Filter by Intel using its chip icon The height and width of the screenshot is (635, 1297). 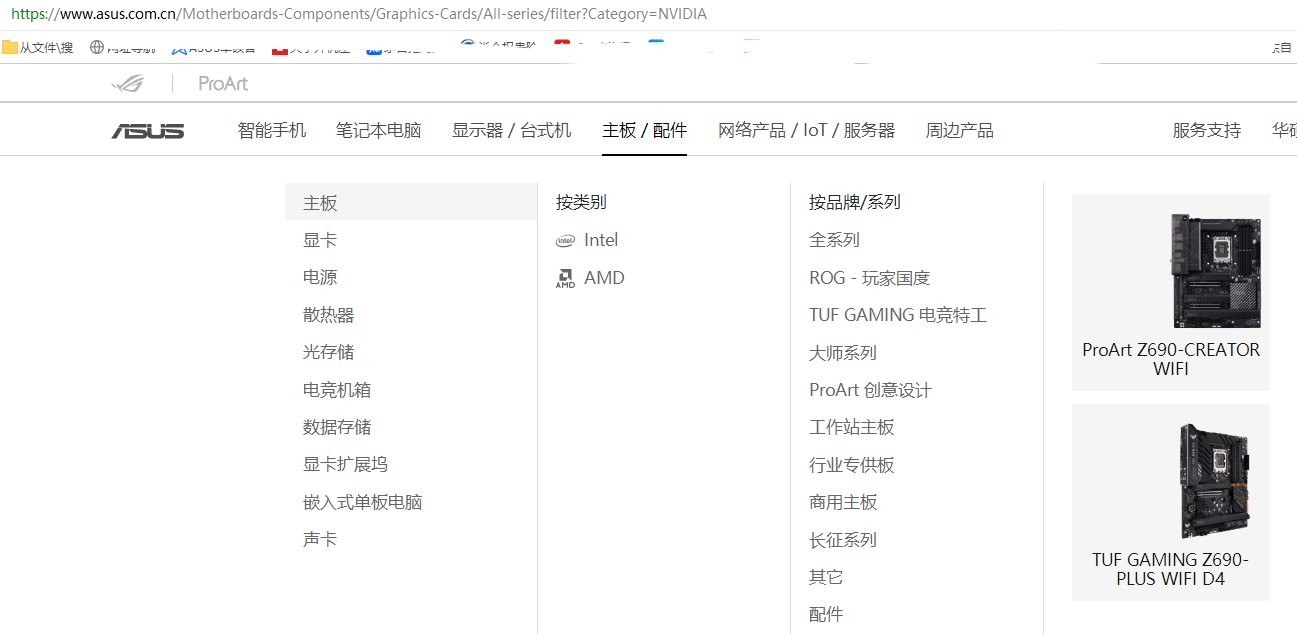click(565, 240)
